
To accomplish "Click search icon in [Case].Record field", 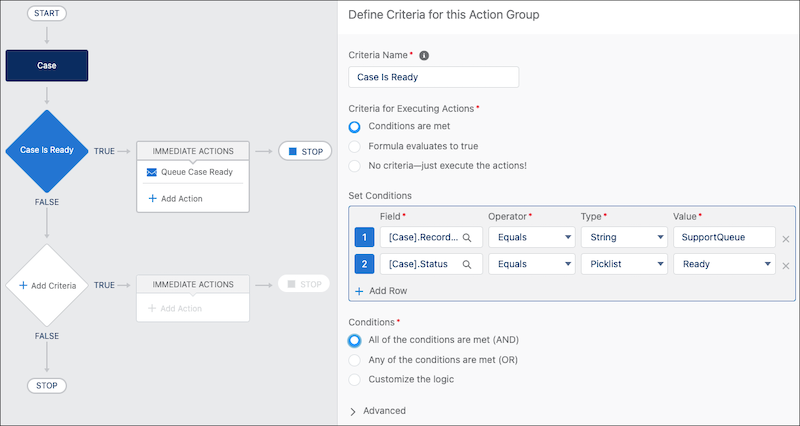I will coord(466,238).
